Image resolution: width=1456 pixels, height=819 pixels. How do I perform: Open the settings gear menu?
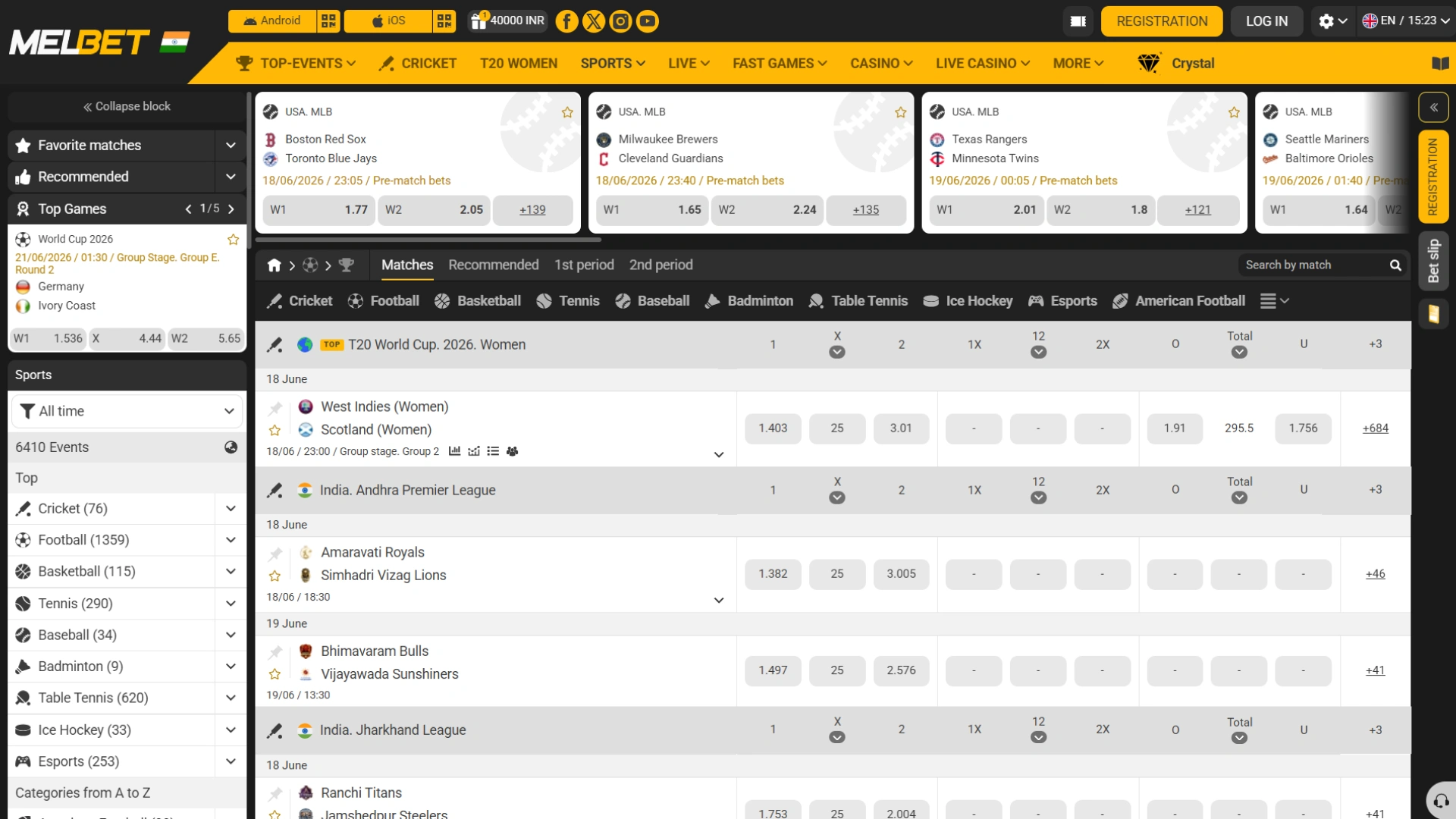pos(1332,21)
